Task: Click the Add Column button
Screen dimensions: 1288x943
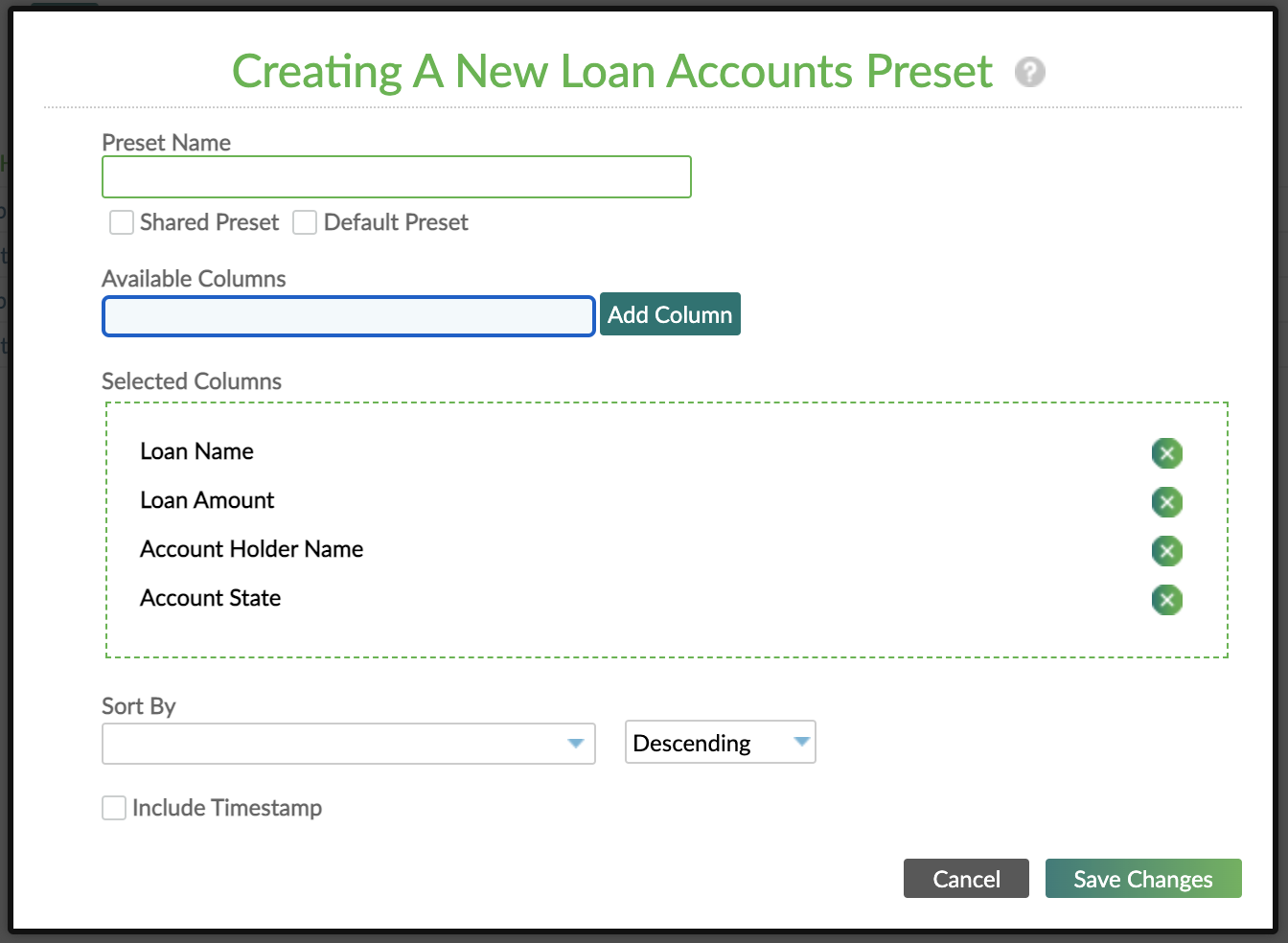Action: [x=670, y=314]
